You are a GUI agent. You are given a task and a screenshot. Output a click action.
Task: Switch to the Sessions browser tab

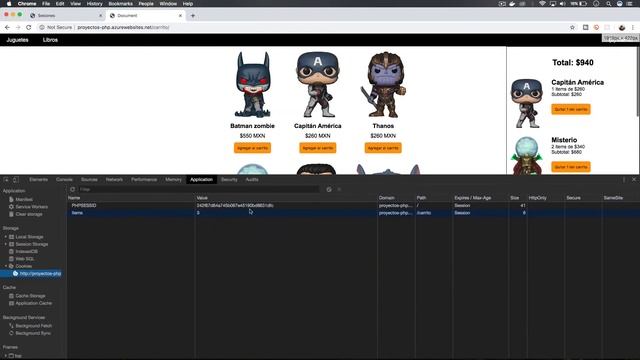[x=65, y=16]
